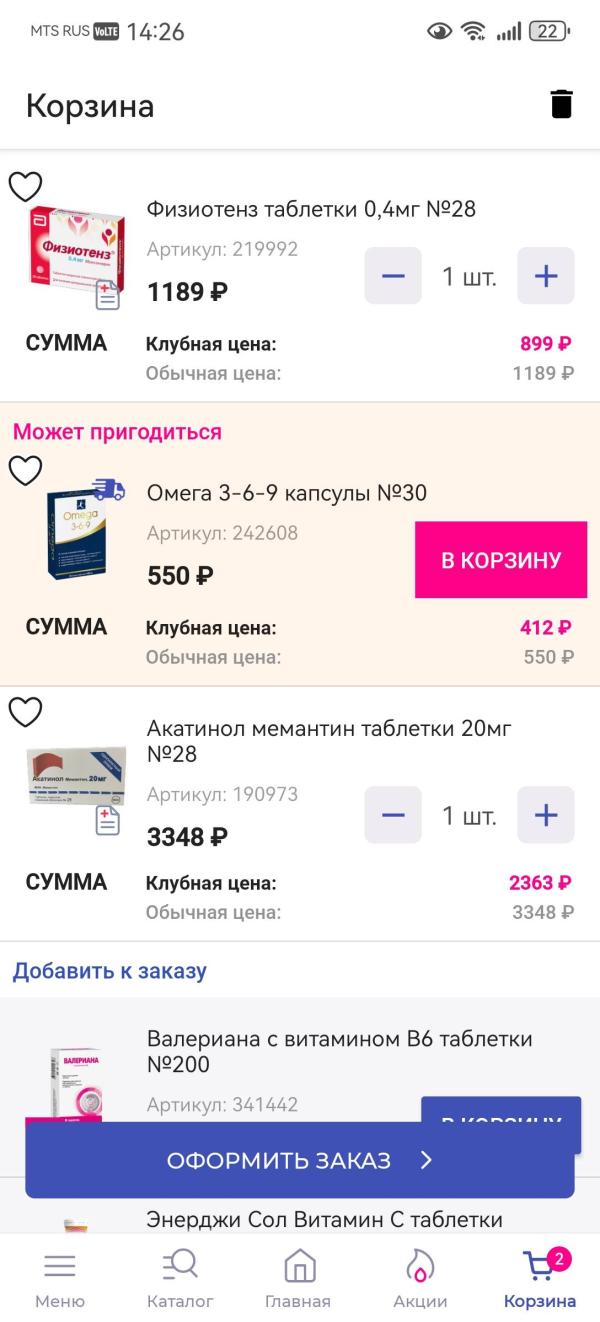Tap the delivery truck icon on Омега
This screenshot has width=600, height=1322.
(x=108, y=489)
